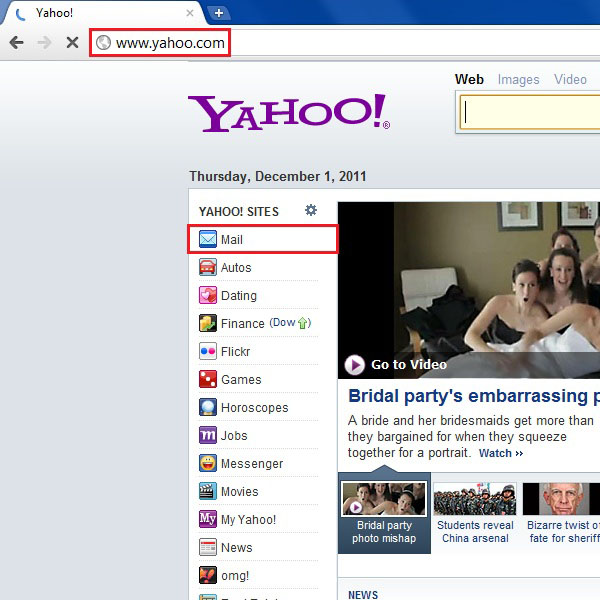The width and height of the screenshot is (600, 600).
Task: Click the main bridal party video image
Action: tap(469, 290)
